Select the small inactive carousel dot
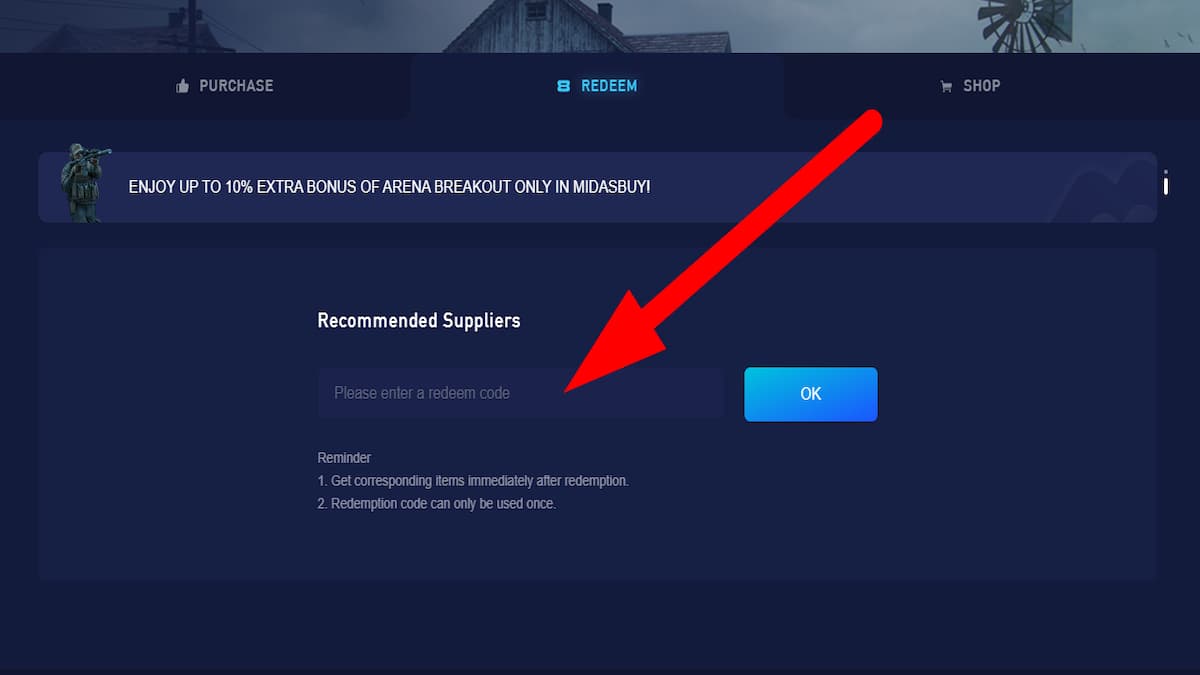 click(1166, 173)
